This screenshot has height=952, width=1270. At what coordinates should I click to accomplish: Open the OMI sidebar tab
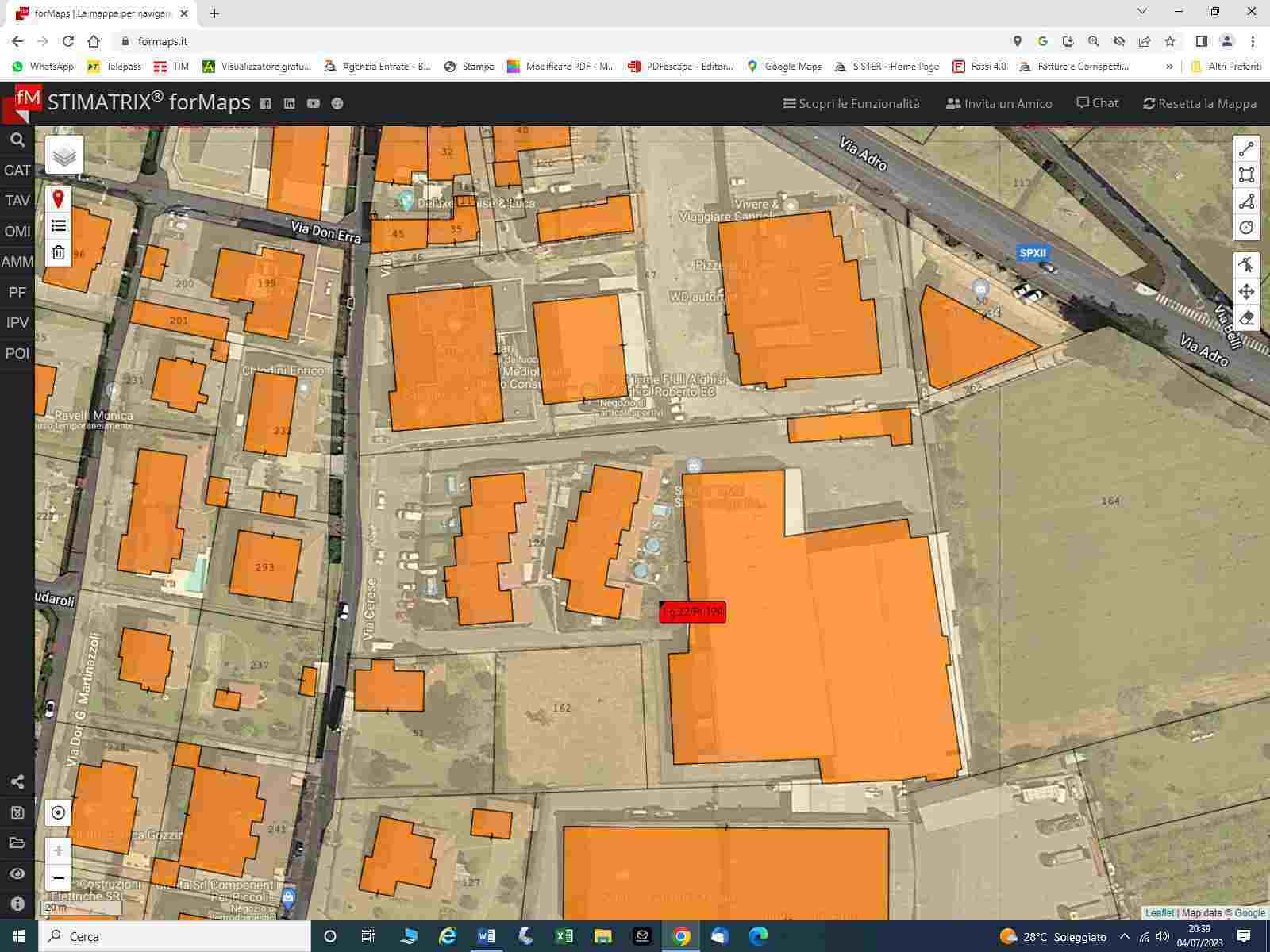[17, 232]
